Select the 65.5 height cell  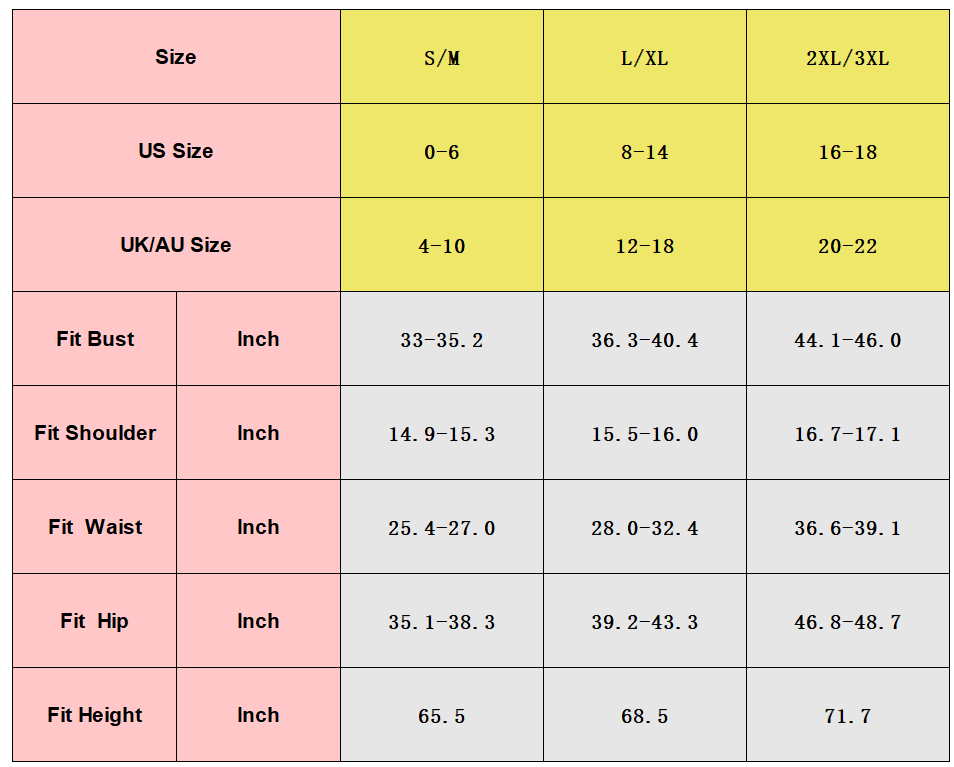pyautogui.click(x=442, y=714)
